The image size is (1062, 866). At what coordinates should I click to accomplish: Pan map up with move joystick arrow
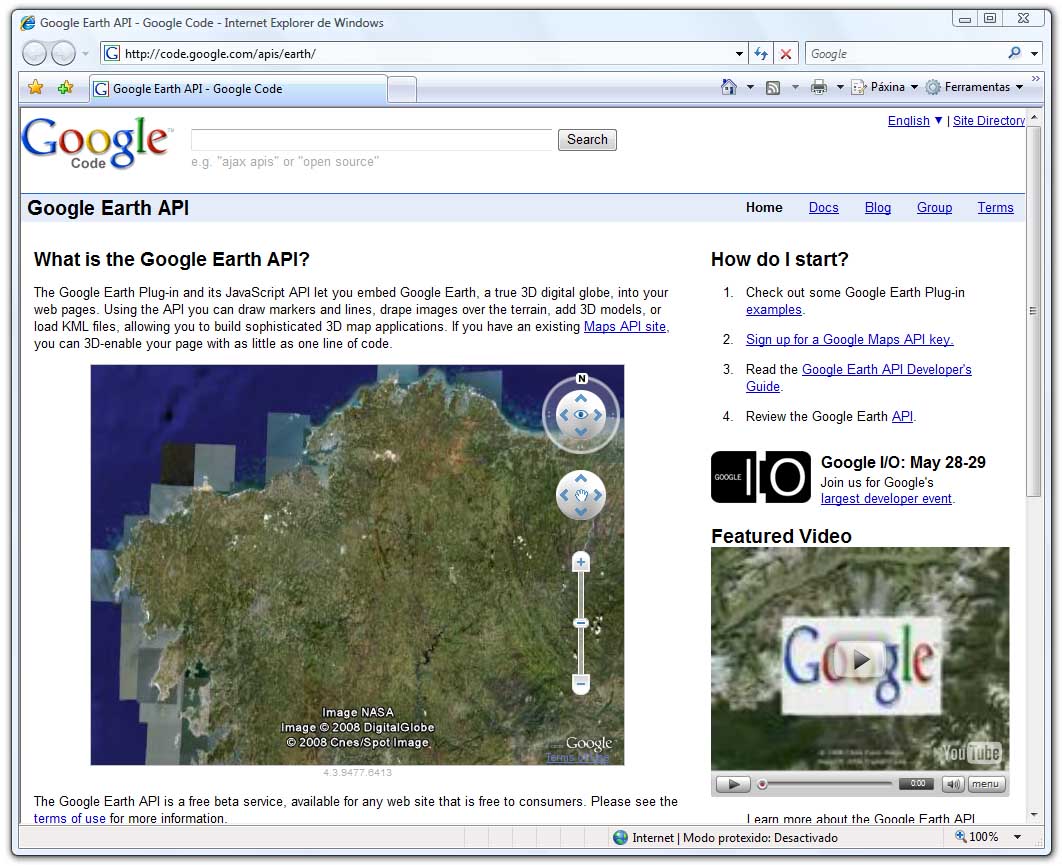point(581,479)
